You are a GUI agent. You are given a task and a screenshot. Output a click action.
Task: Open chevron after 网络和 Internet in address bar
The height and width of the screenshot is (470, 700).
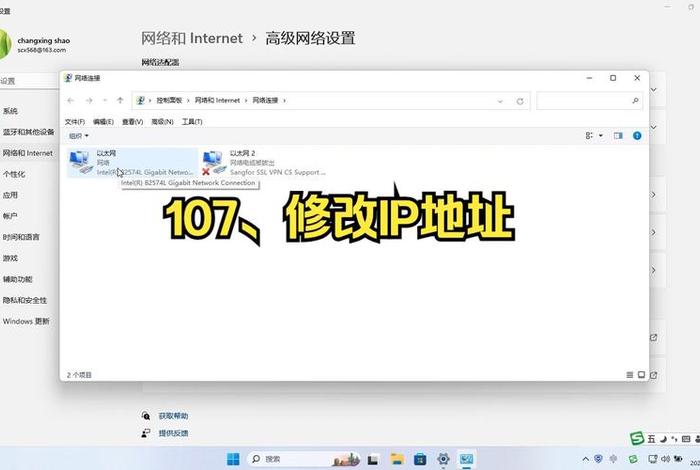246,100
